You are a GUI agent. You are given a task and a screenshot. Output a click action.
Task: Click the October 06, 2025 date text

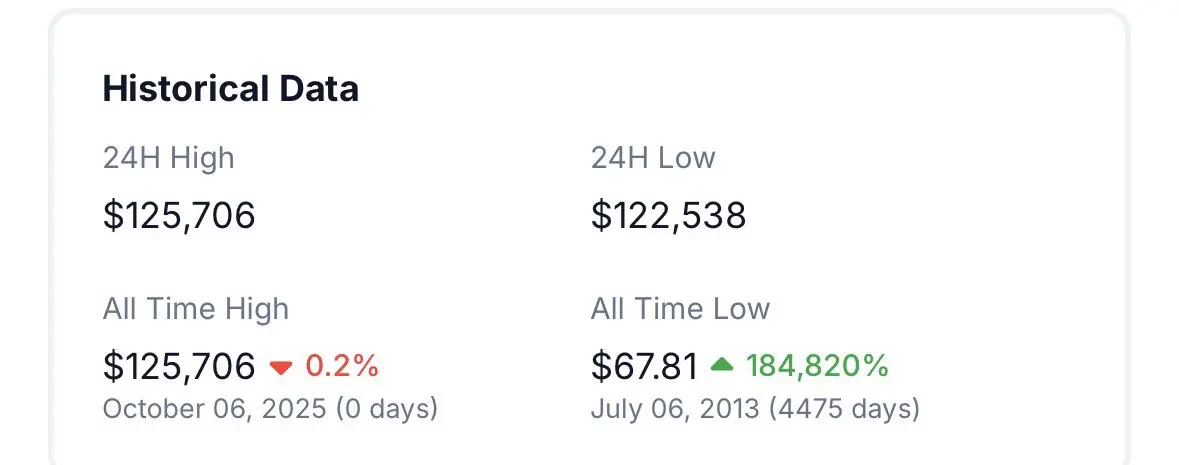pos(214,409)
